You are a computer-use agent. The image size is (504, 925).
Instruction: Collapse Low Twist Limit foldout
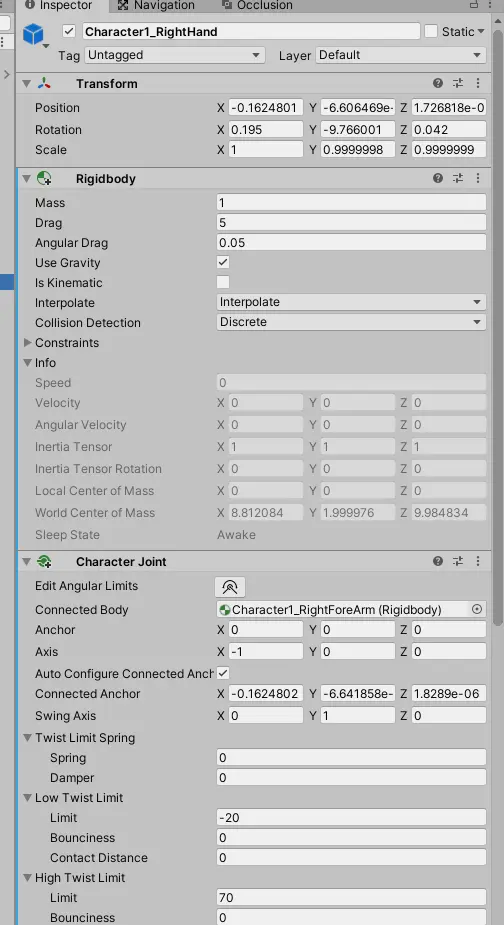pos(27,798)
